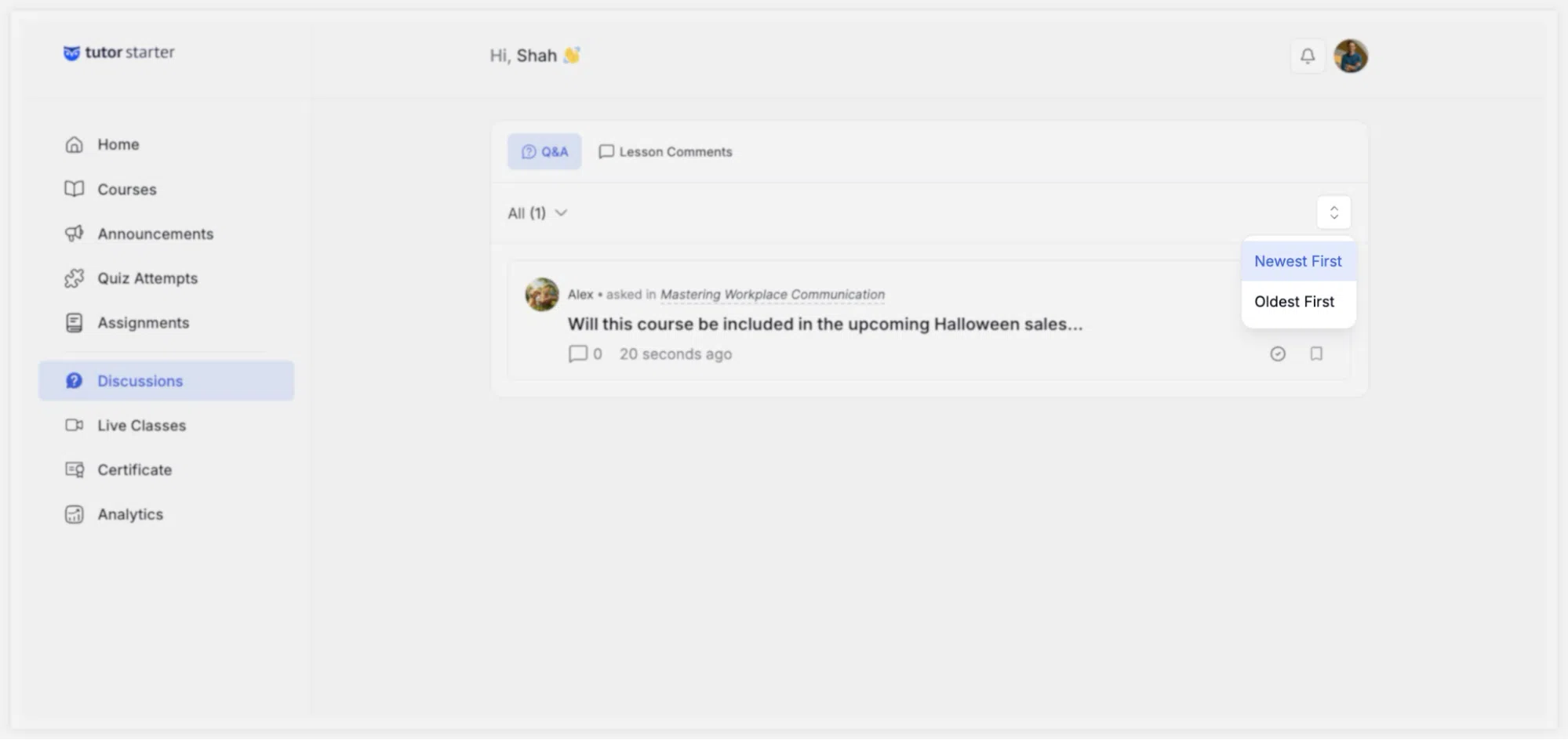This screenshot has width=1568, height=740.
Task: Toggle the sort order dropdown button
Action: coord(1333,212)
